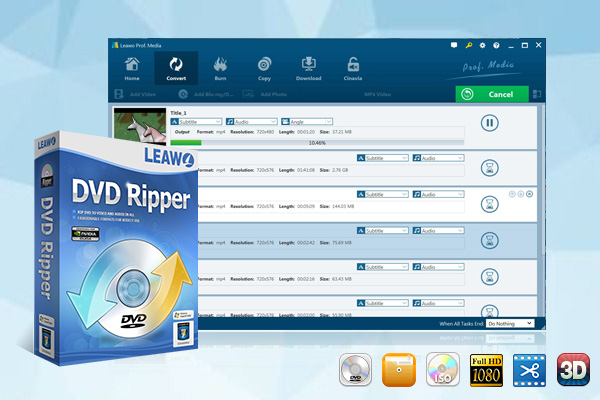600x400 pixels.
Task: Open the Home module
Action: pos(132,69)
